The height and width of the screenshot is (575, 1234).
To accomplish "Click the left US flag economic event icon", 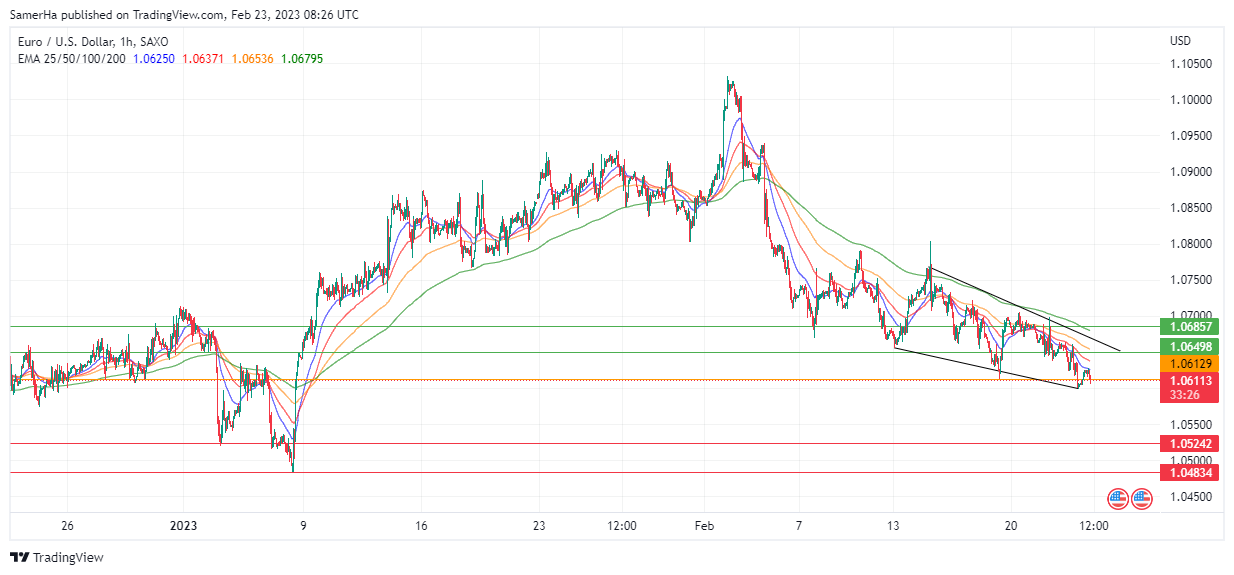I will [x=1118, y=498].
